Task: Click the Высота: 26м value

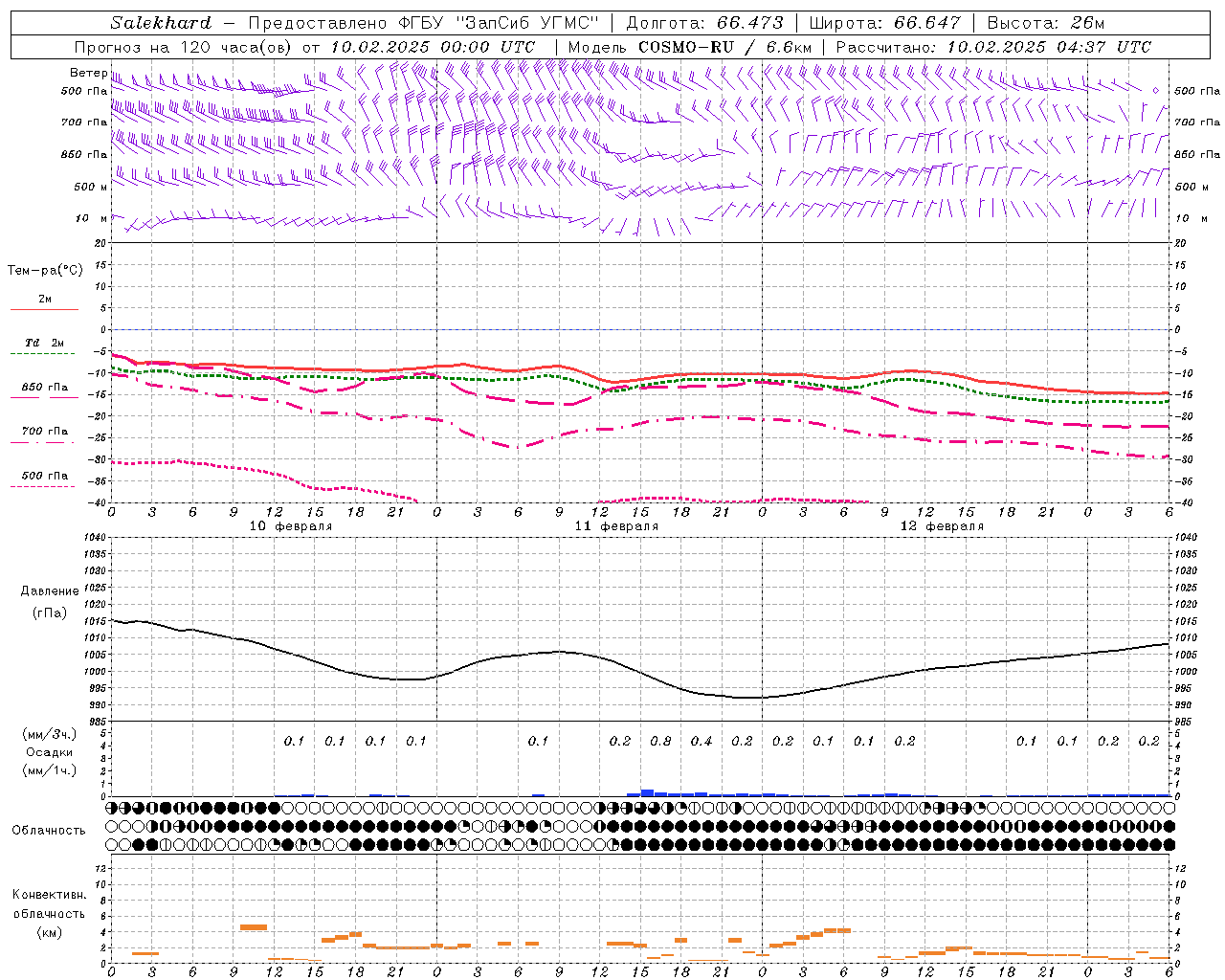Action: tap(1046, 23)
